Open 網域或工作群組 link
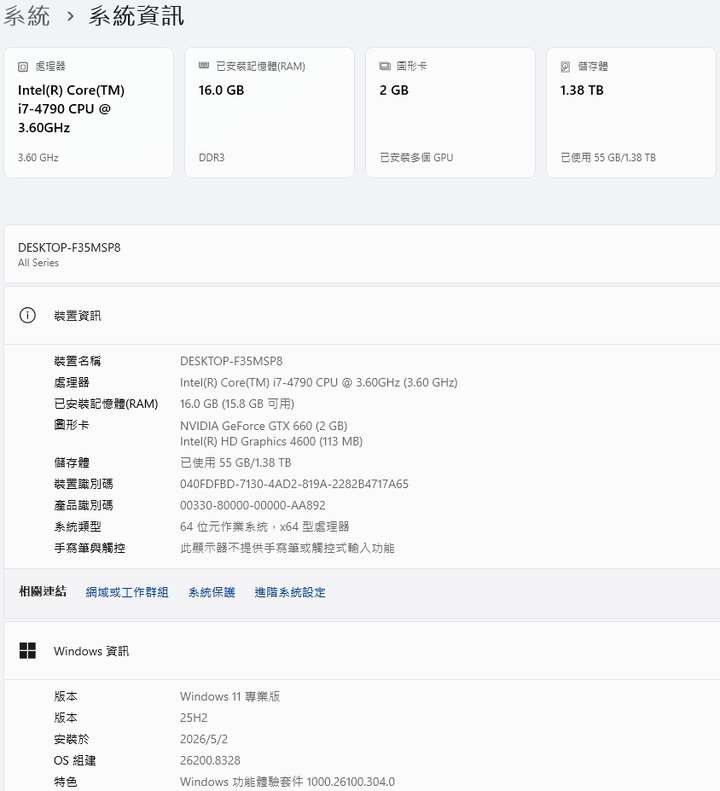This screenshot has height=791, width=720. tap(127, 592)
